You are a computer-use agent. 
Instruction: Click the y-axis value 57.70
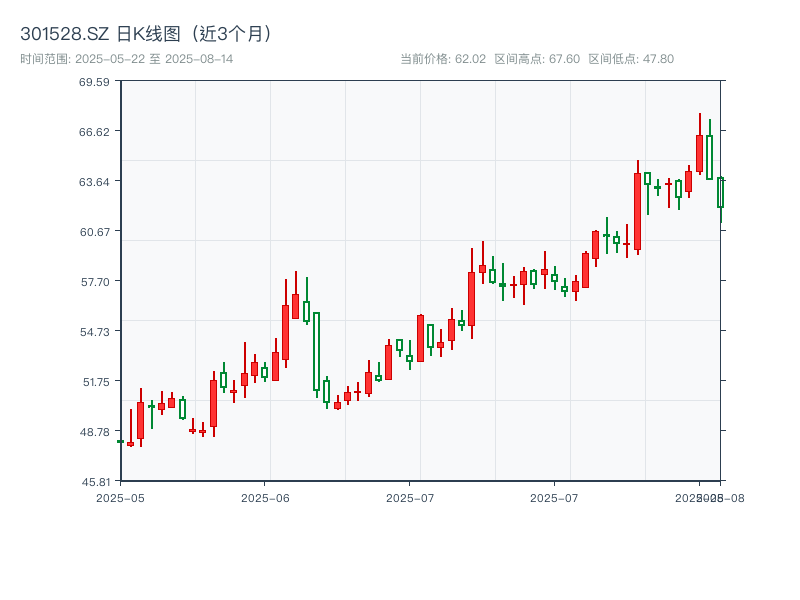click(x=94, y=283)
